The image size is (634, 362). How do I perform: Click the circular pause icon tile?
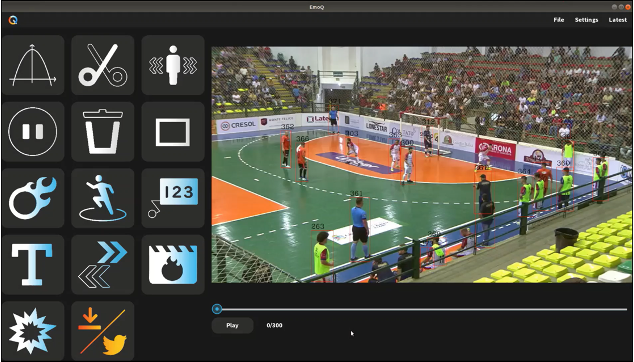33,131
